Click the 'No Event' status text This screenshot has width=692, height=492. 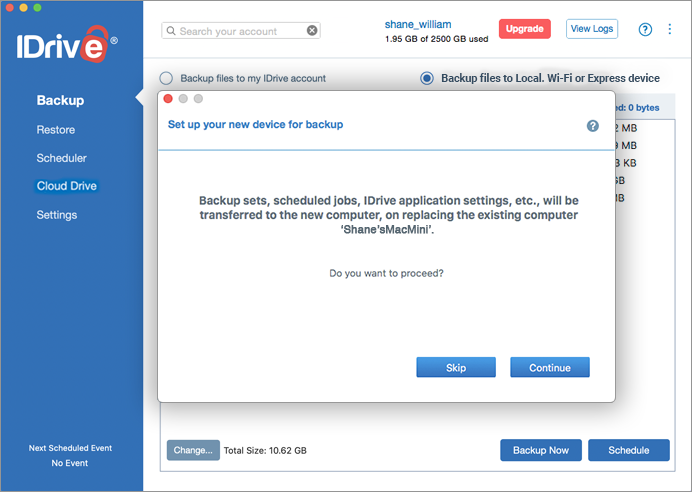pos(70,463)
